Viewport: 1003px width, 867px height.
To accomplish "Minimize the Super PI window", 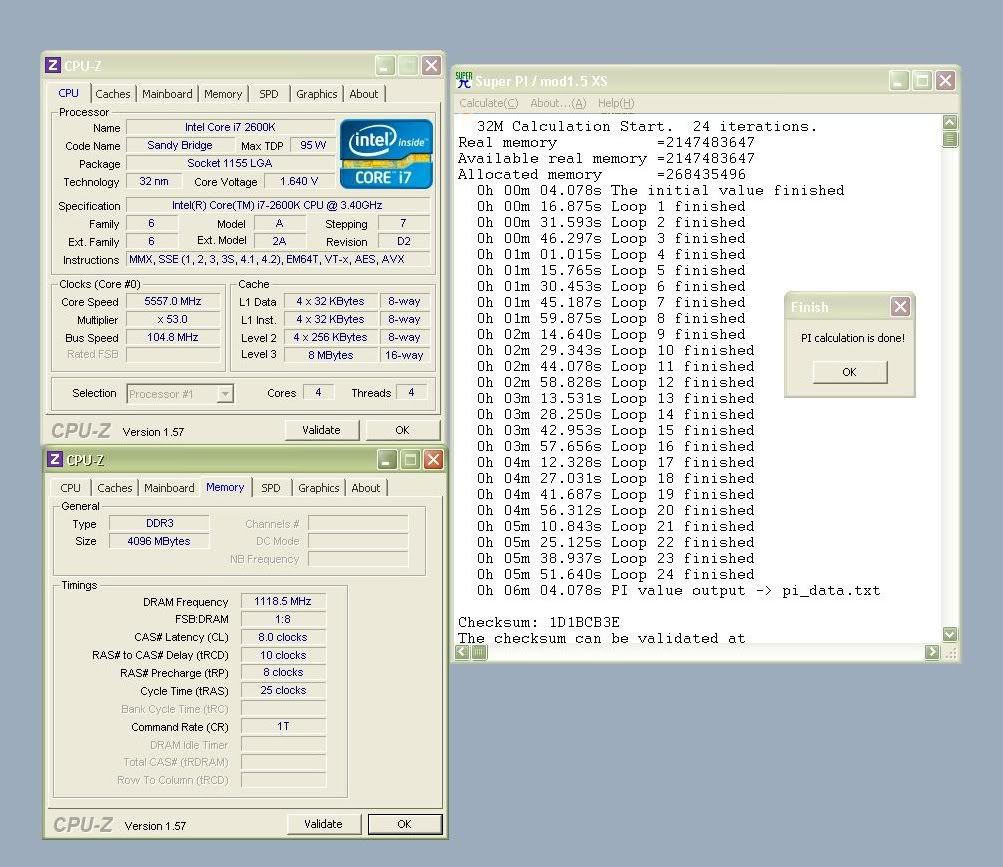I will [x=899, y=81].
